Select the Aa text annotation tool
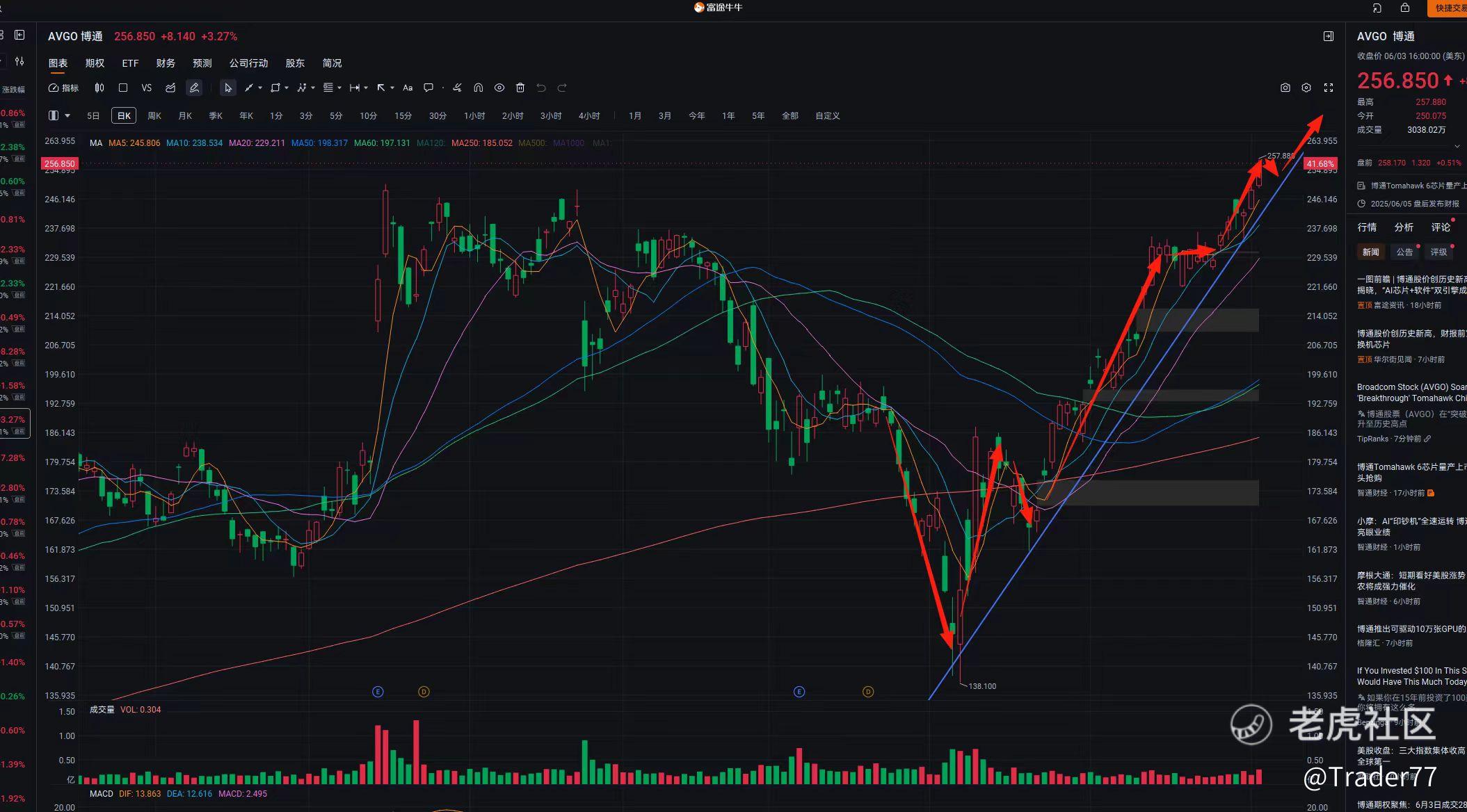Image resolution: width=1467 pixels, height=812 pixels. tap(408, 88)
